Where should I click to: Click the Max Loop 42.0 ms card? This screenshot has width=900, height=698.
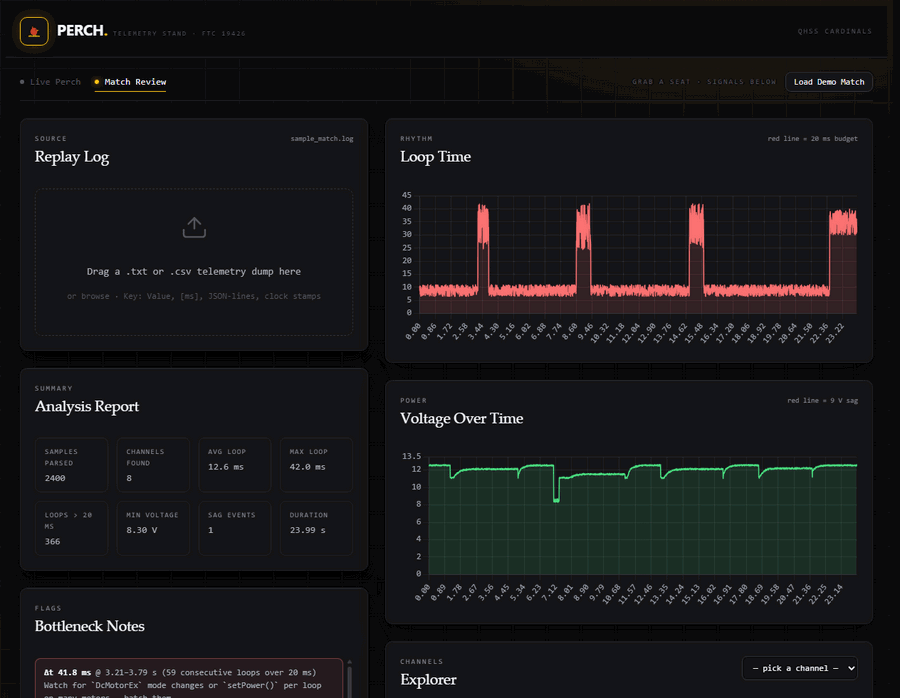point(316,464)
